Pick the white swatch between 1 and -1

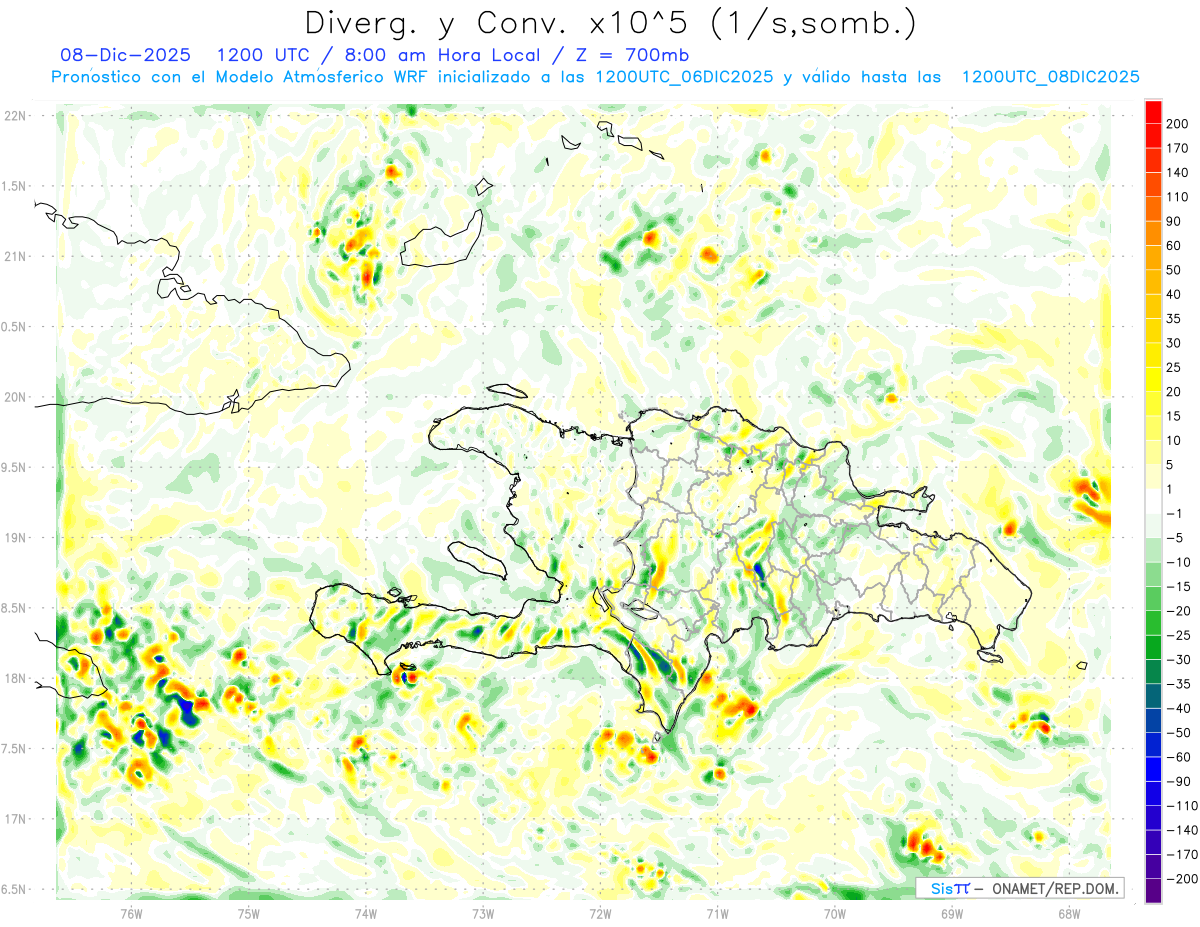1153,501
